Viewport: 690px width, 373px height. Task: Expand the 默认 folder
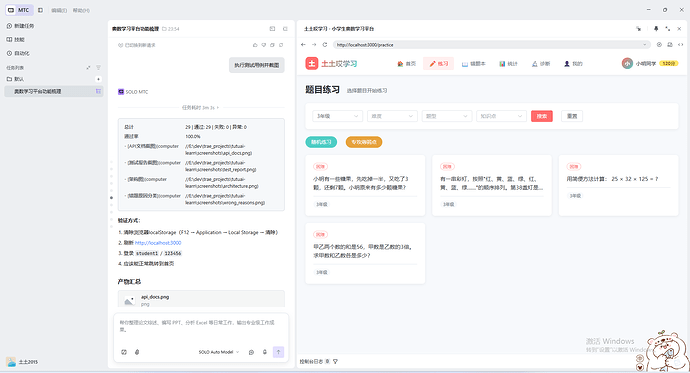pos(15,79)
